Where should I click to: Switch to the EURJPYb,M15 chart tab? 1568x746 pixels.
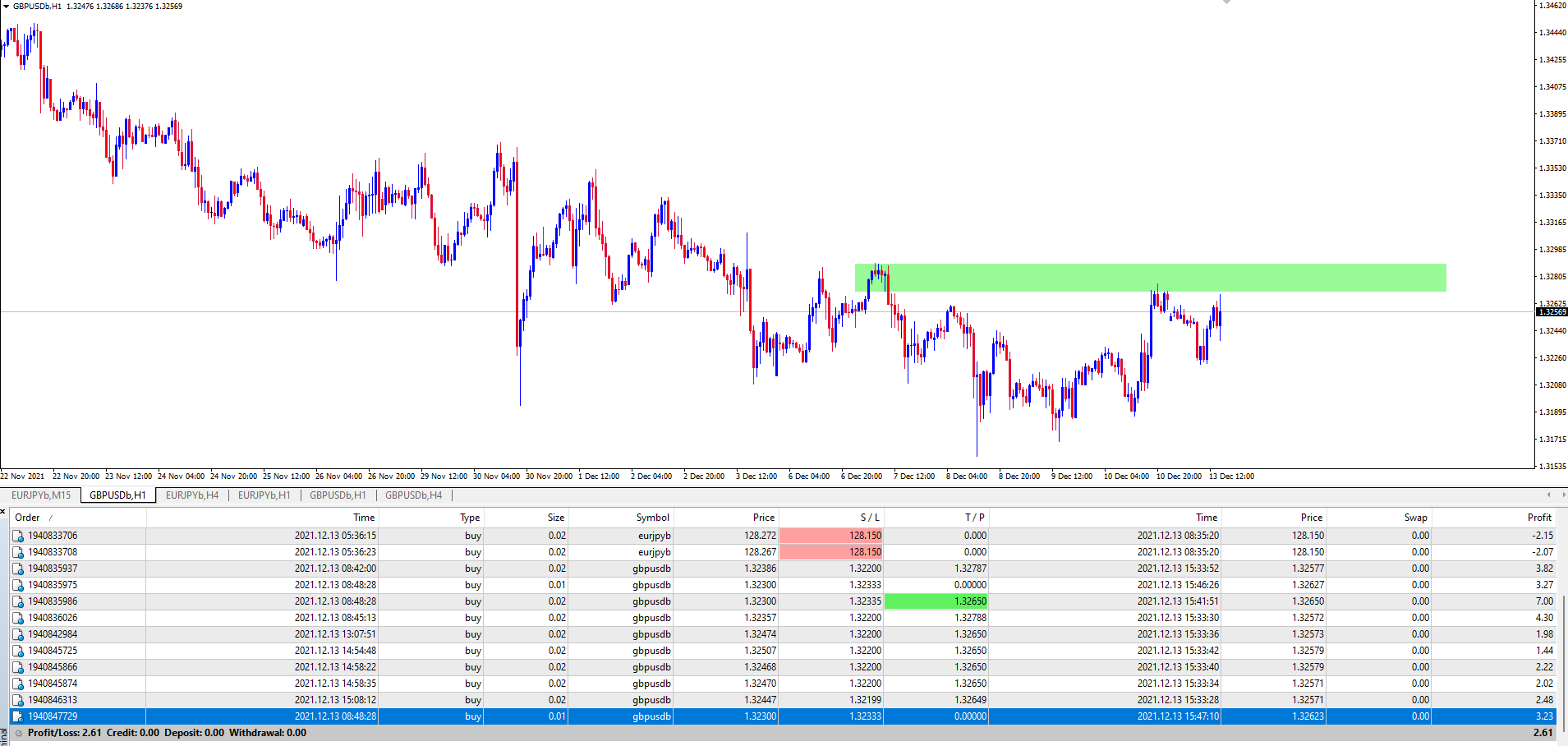[x=41, y=495]
